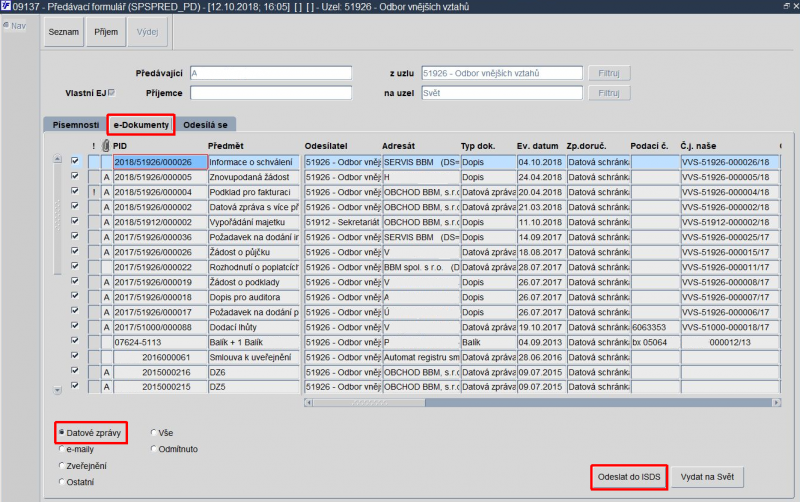Click the Ev. datum column header
This screenshot has height=502, width=800.
tap(537, 146)
